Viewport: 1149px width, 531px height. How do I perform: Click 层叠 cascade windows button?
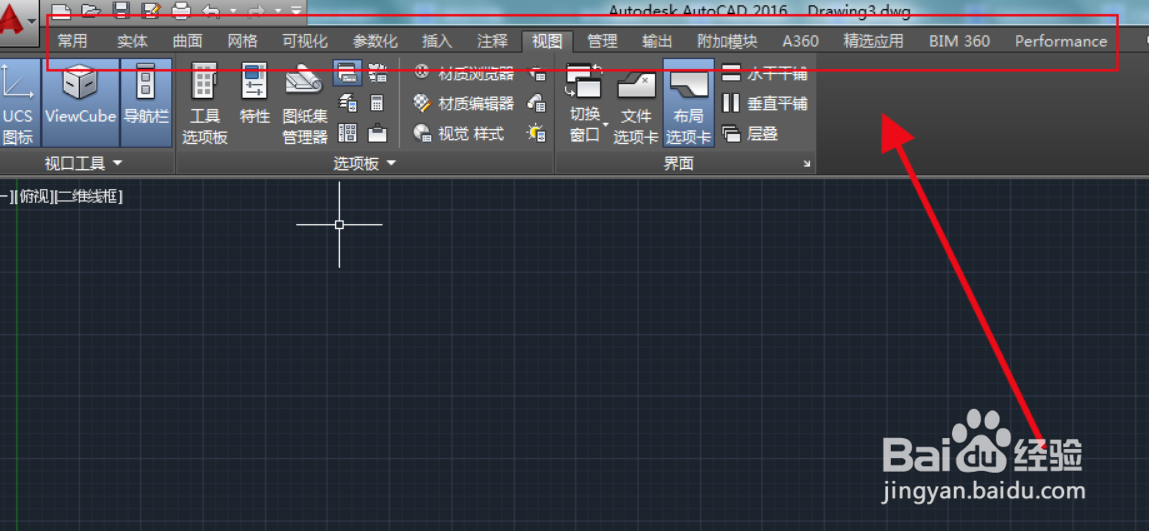pos(750,133)
